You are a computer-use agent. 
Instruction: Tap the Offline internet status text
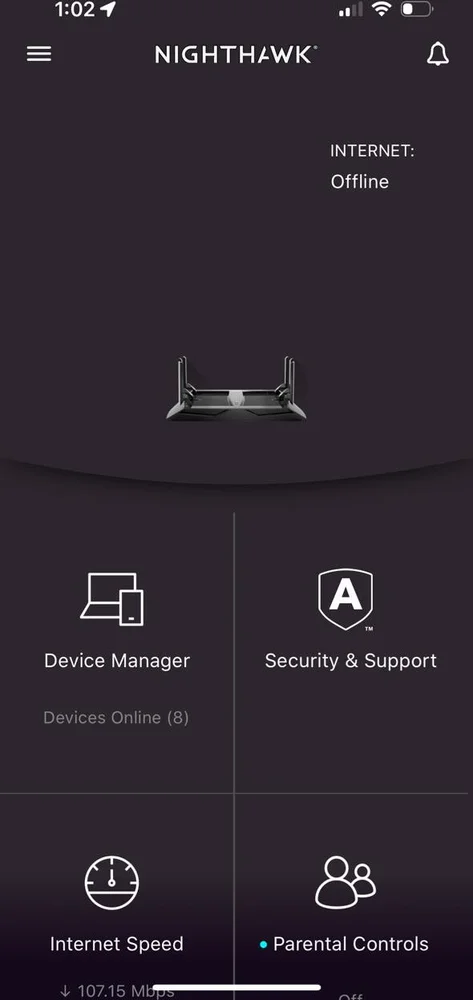[360, 182]
